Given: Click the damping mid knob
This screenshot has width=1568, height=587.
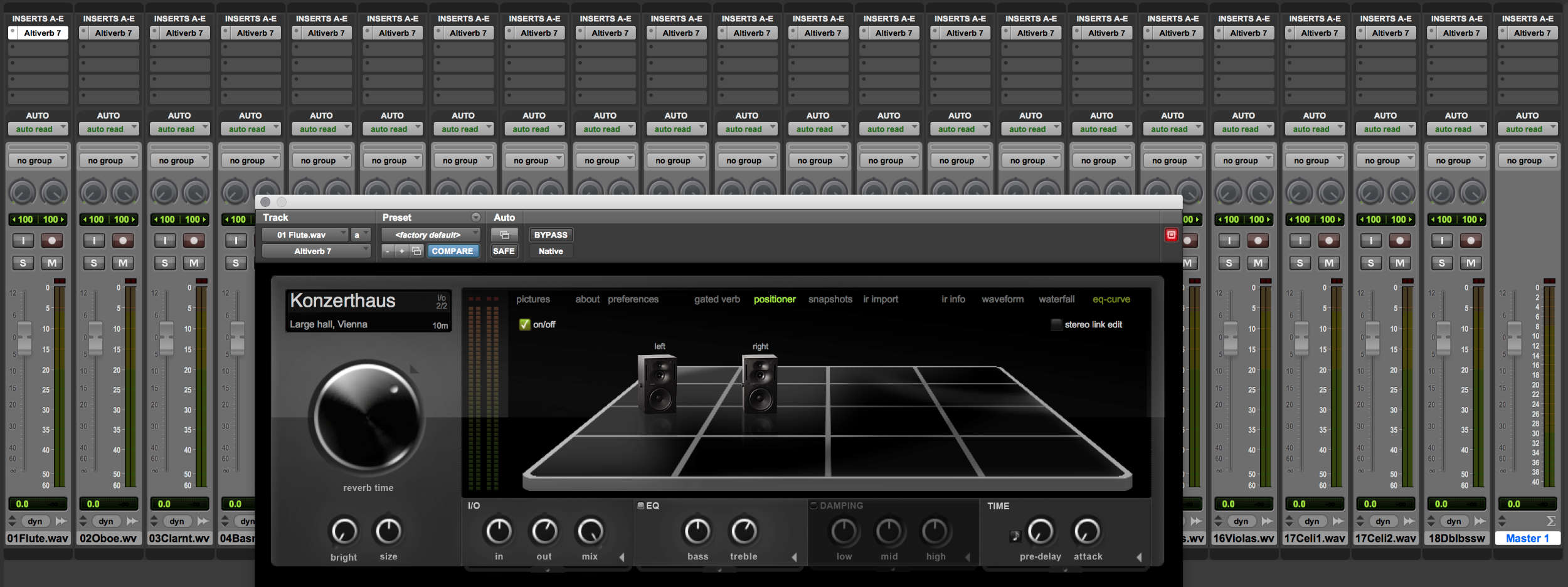Looking at the screenshot, I should tap(889, 531).
